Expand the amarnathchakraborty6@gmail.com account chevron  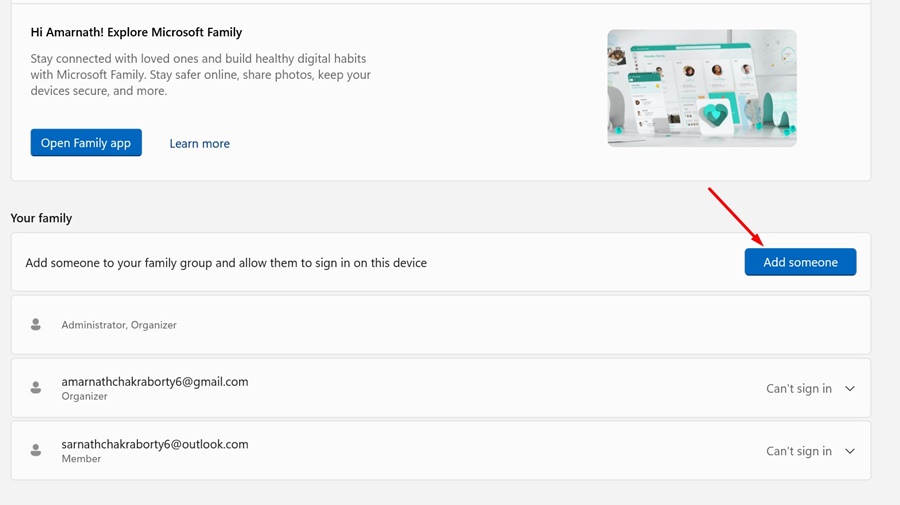[x=850, y=389]
